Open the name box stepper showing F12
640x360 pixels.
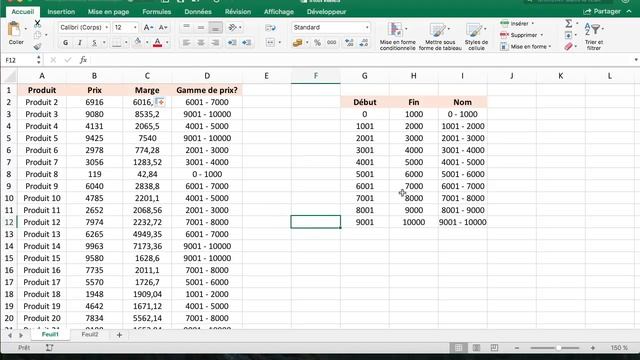[x=38, y=60]
